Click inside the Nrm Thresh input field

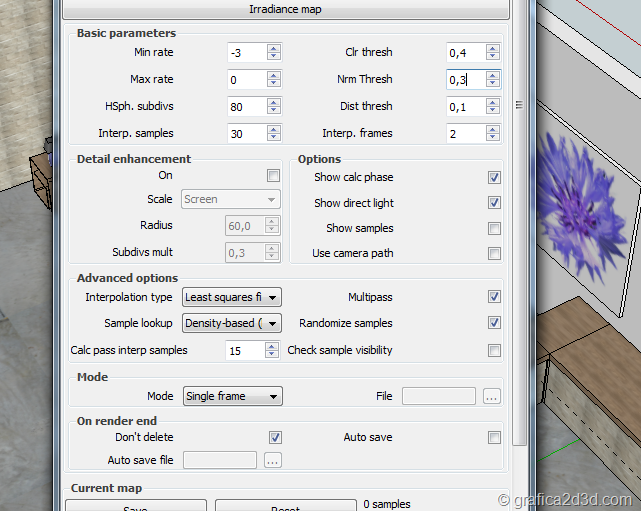pyautogui.click(x=464, y=79)
